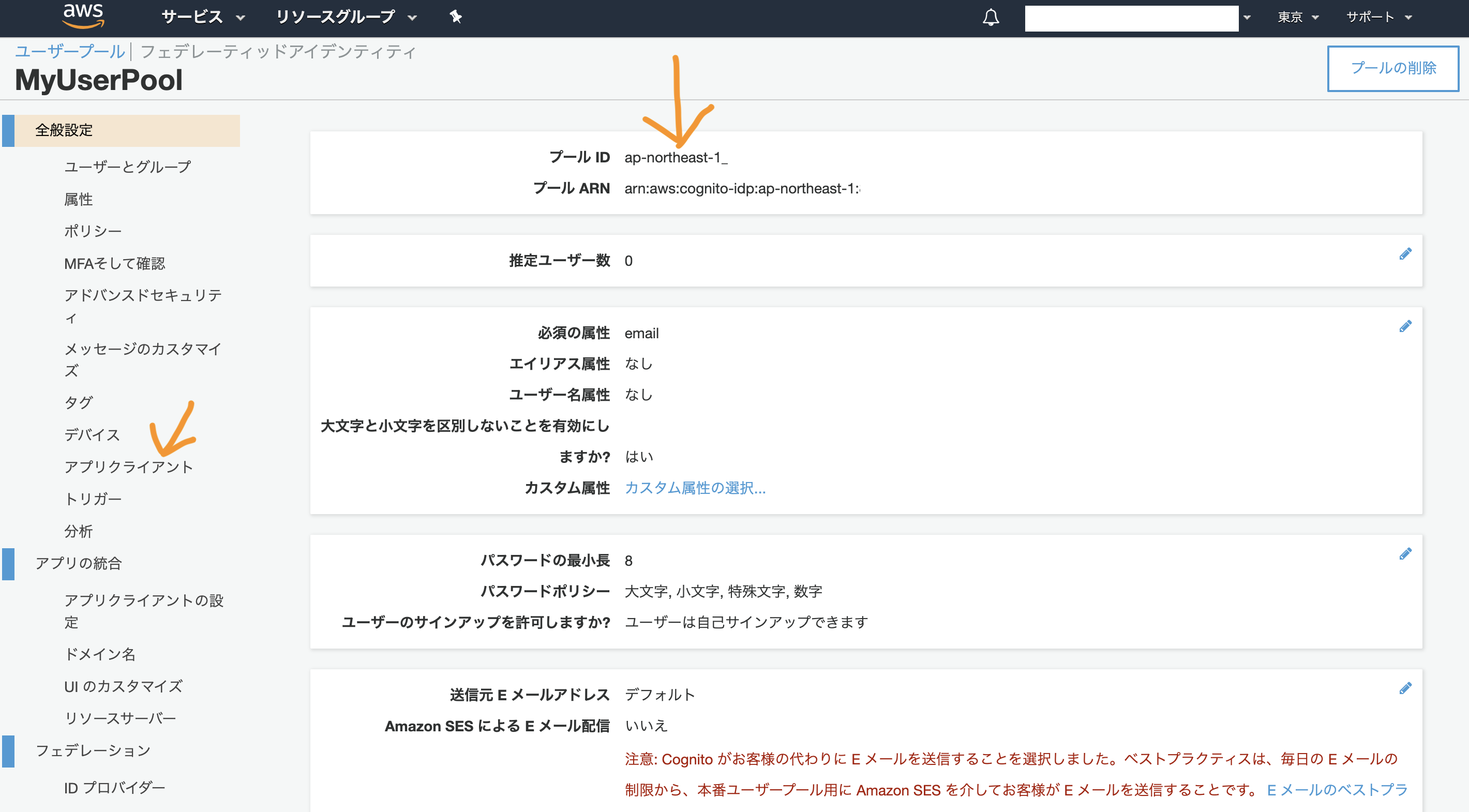
Task: Open the notifications bell icon
Action: click(991, 17)
